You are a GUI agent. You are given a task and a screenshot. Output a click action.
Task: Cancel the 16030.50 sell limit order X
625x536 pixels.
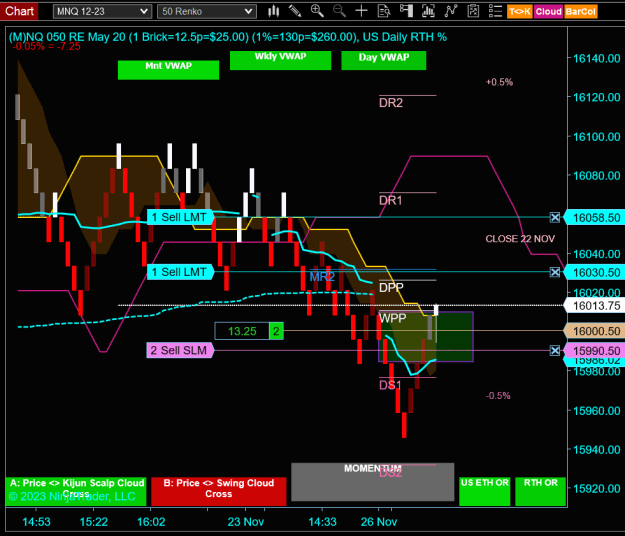click(555, 272)
